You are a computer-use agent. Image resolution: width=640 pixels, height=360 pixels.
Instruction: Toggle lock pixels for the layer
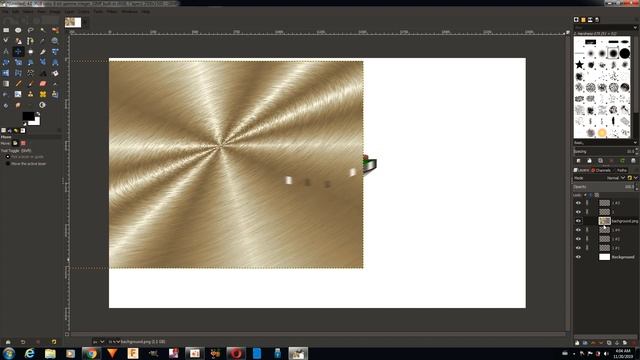click(585, 195)
